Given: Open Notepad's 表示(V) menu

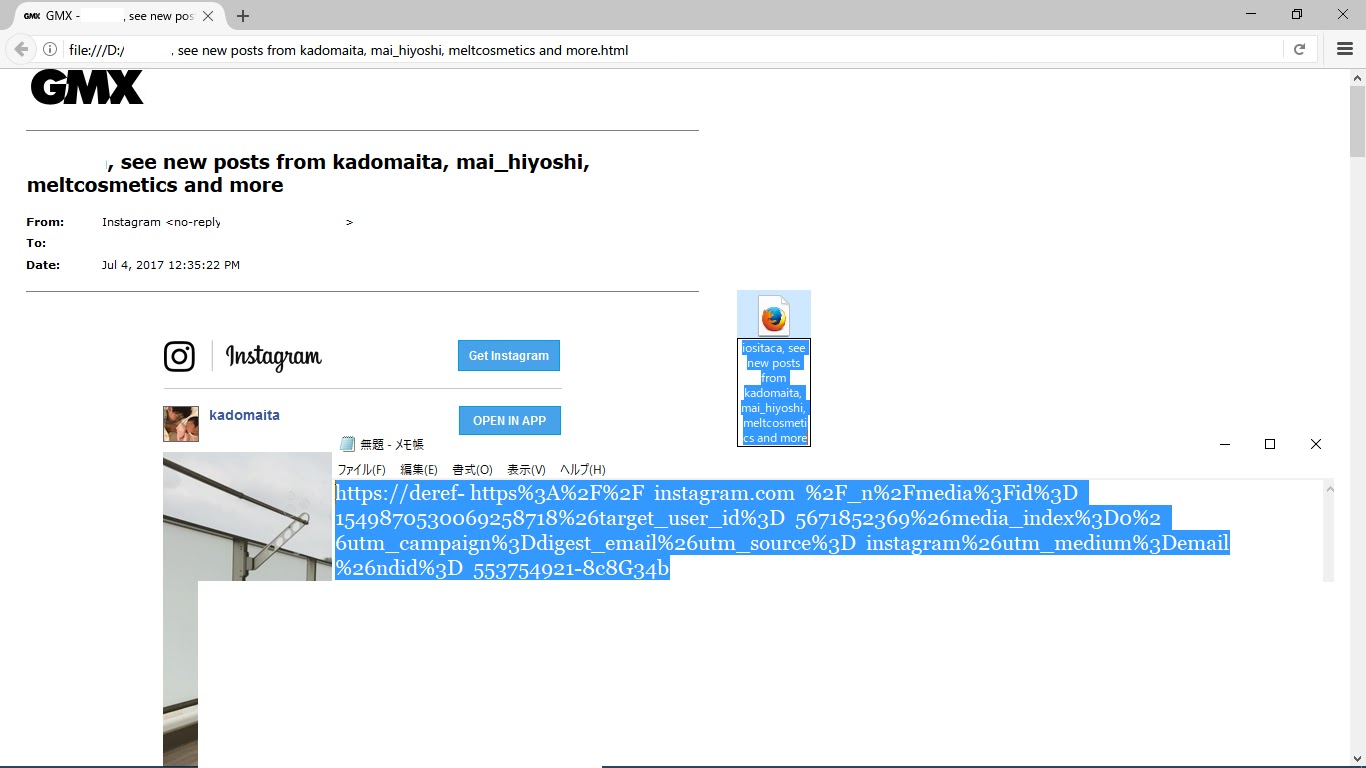Looking at the screenshot, I should [526, 470].
